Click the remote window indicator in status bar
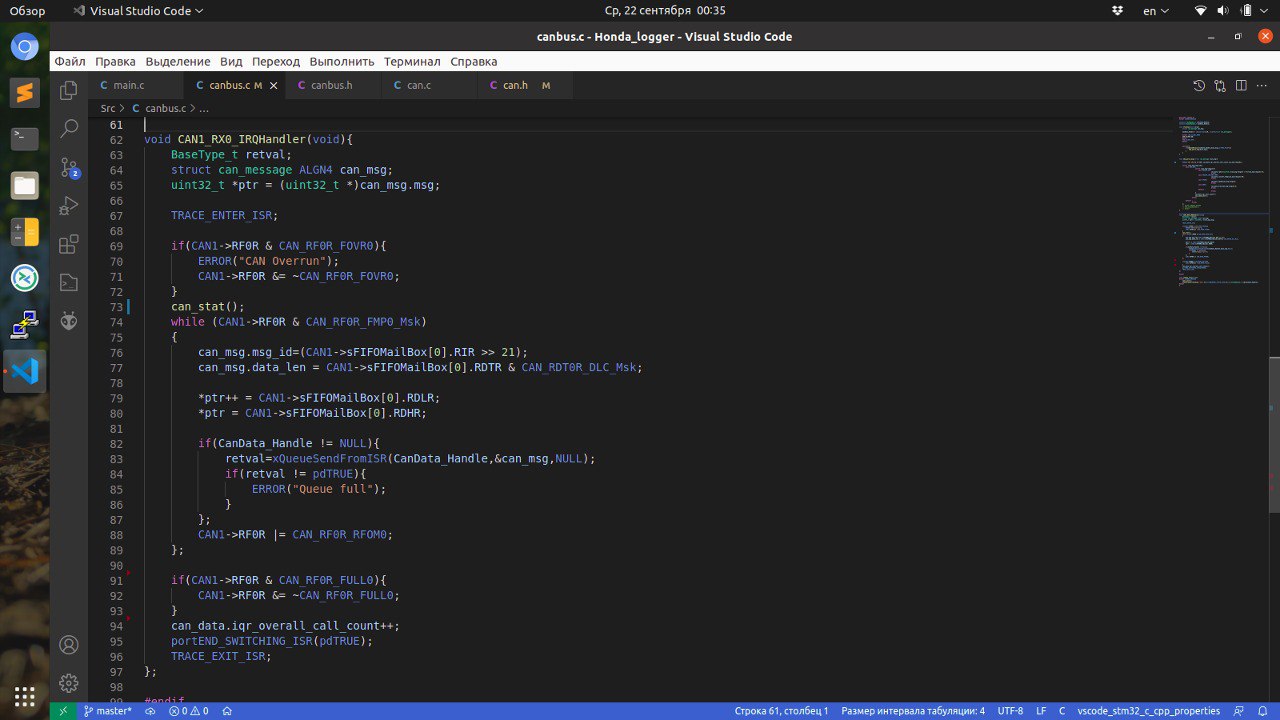Image resolution: width=1280 pixels, height=720 pixels. (63, 711)
